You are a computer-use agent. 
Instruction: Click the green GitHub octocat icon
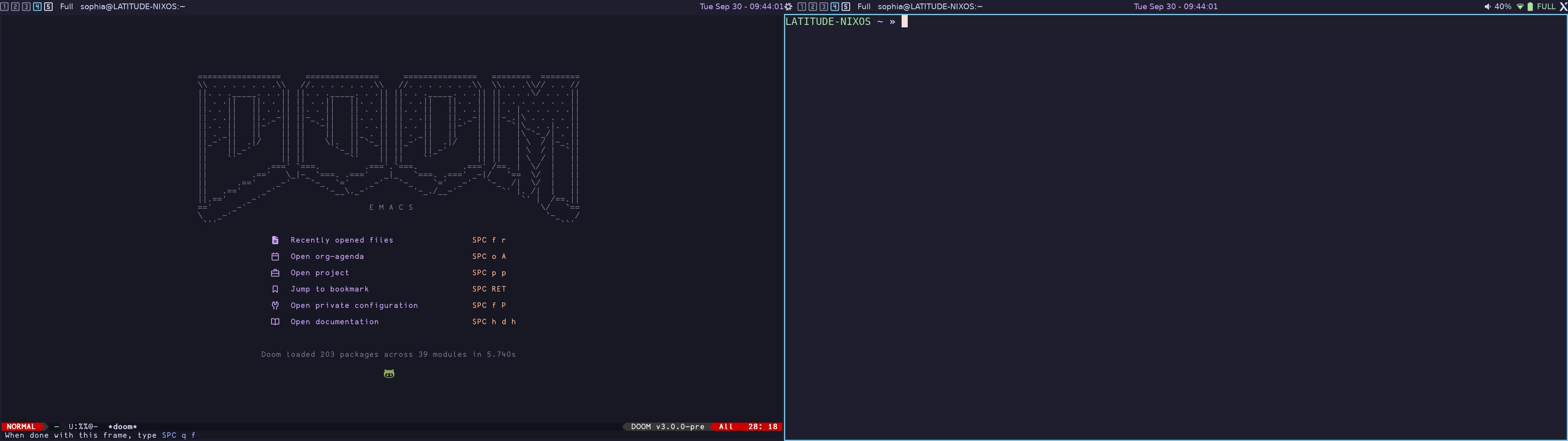click(x=389, y=374)
